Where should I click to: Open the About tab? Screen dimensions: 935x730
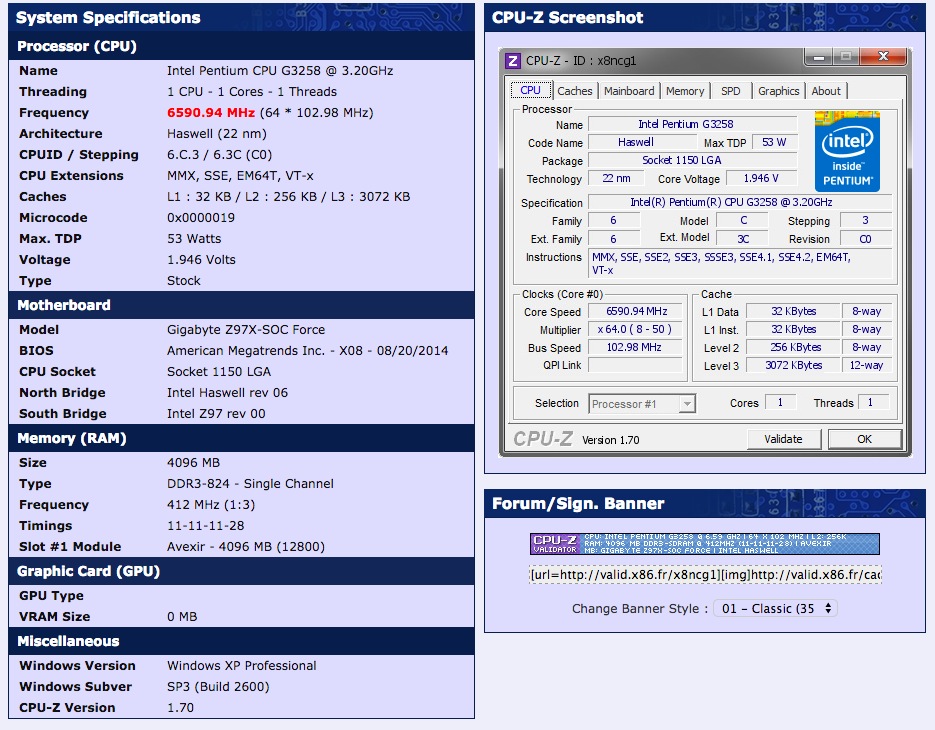pos(826,91)
